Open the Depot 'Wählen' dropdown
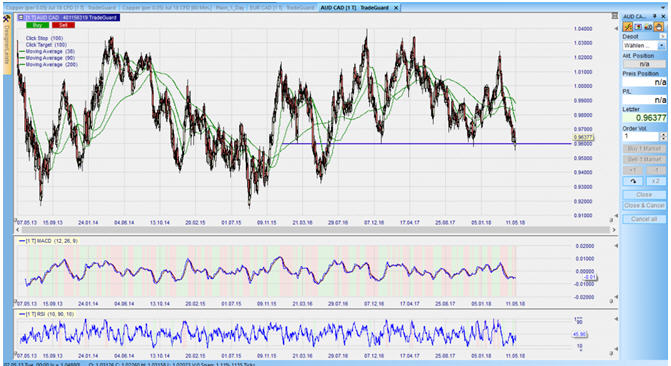 coord(662,45)
